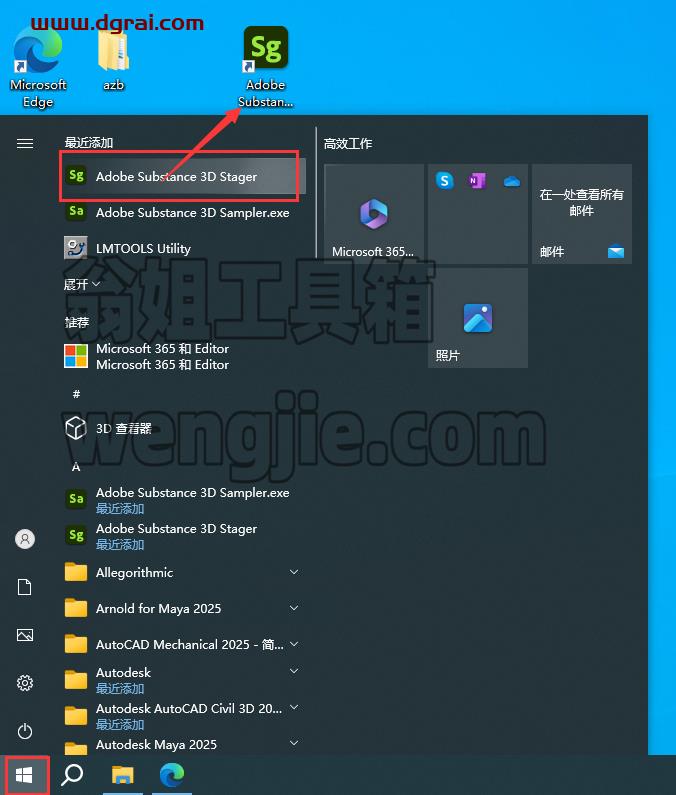Viewport: 676px width, 795px height.
Task: Open the Arnold for Maya 2025 folder icon
Action: 76,608
